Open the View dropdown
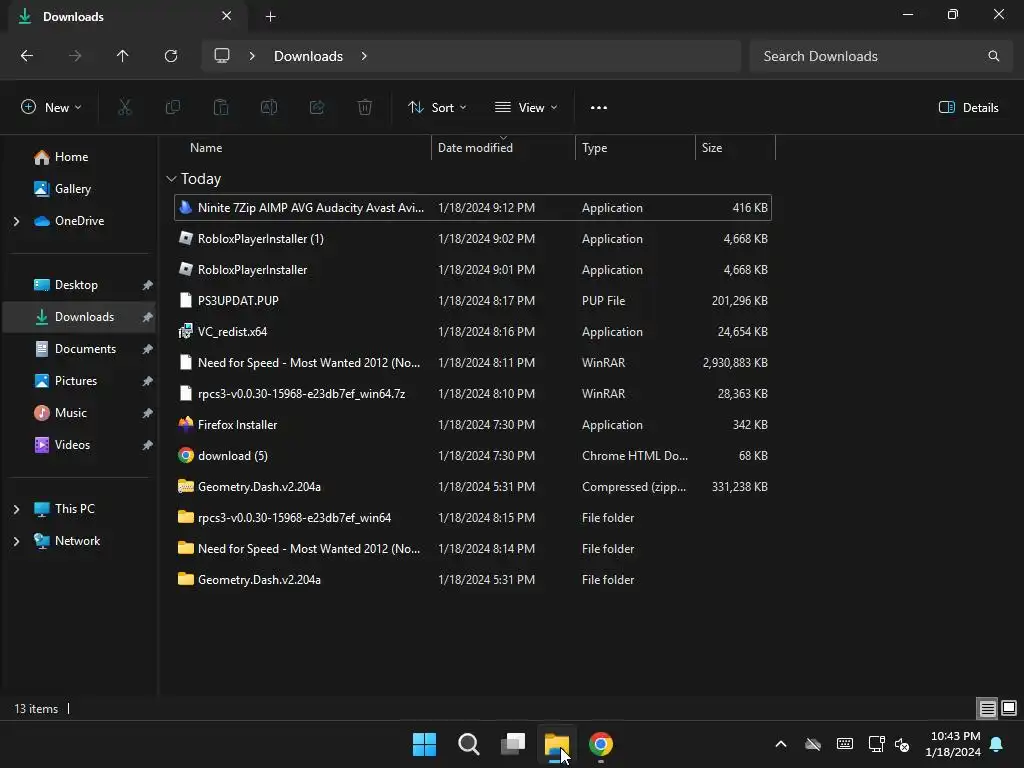Screen dimensions: 1024x768 pyautogui.click(x=526, y=108)
